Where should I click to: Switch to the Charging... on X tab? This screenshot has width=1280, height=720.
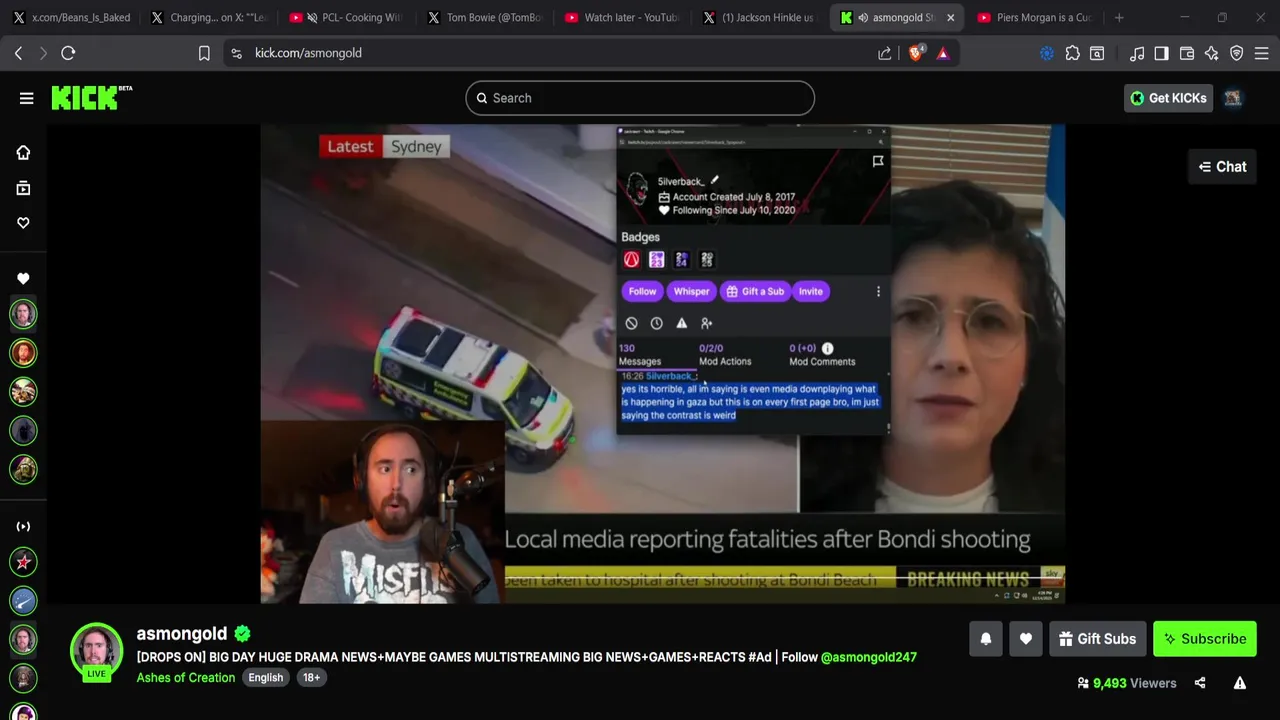coord(210,17)
